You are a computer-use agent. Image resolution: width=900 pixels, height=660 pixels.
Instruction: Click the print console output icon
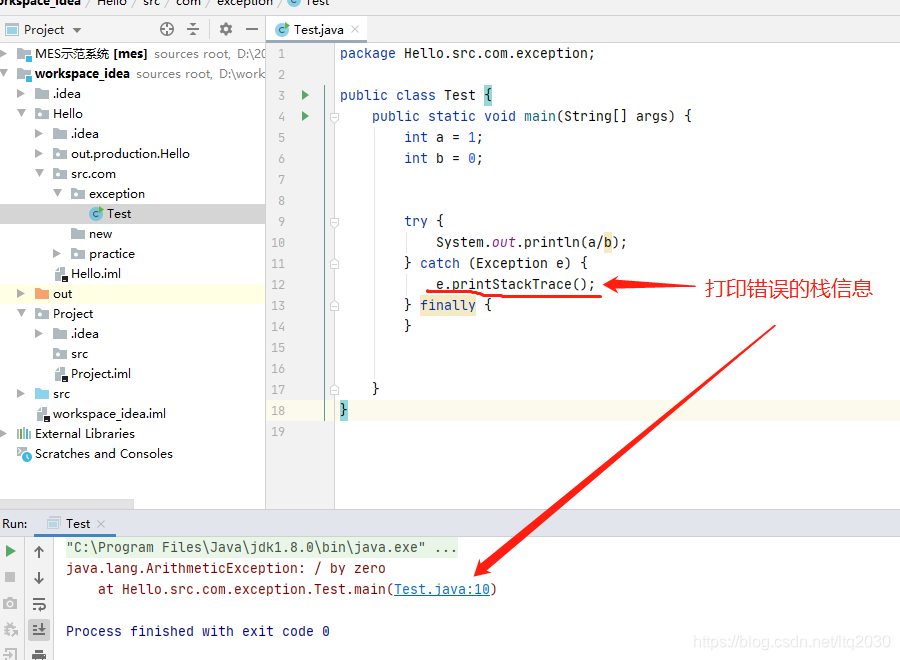tap(39, 654)
